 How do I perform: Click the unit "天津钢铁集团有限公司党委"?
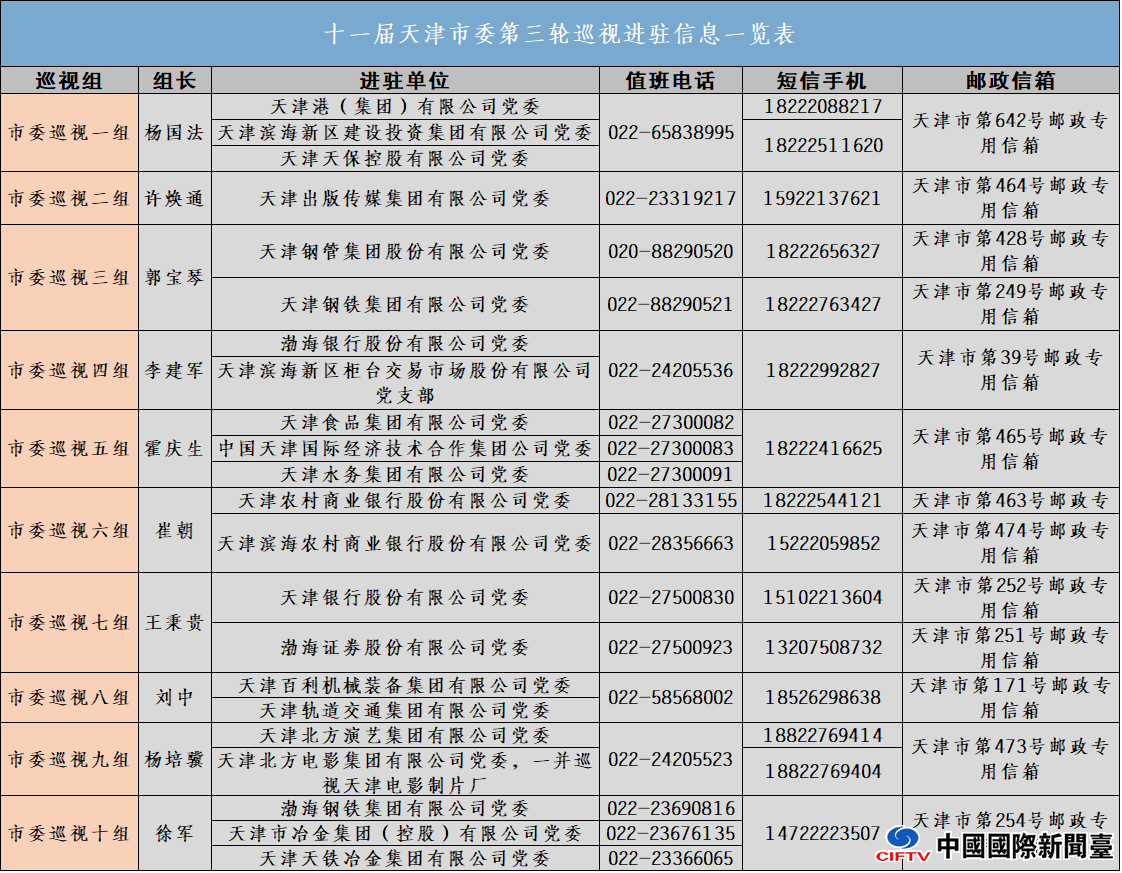pos(405,304)
